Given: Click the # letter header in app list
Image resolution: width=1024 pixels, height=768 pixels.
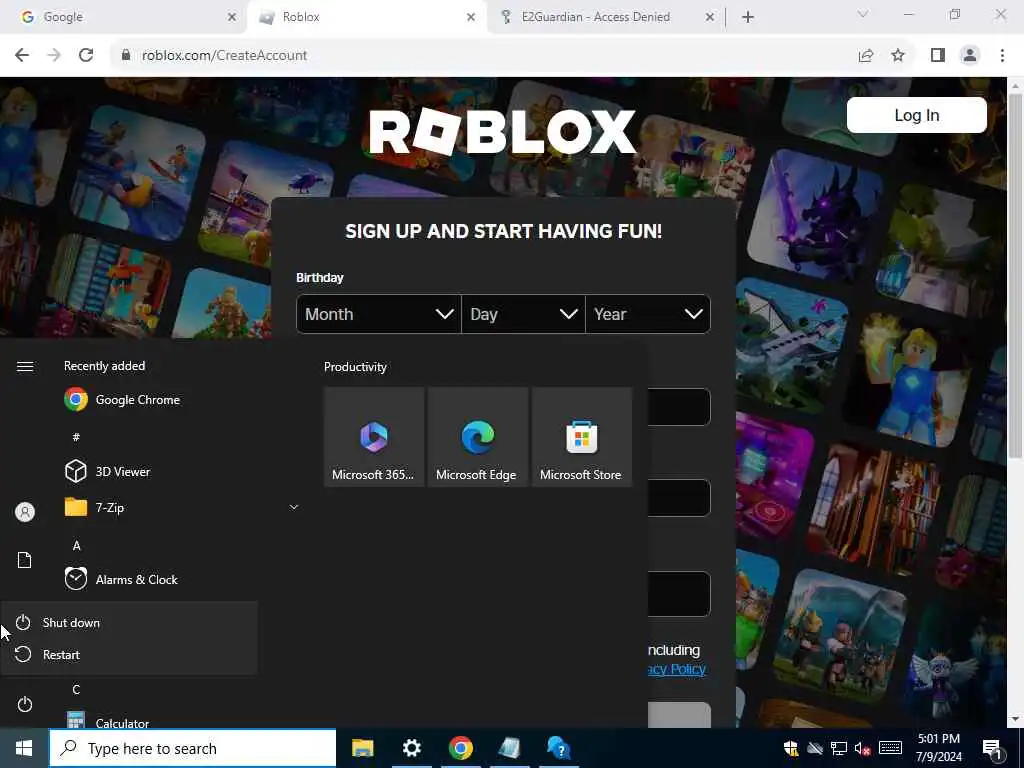Looking at the screenshot, I should 76,437.
